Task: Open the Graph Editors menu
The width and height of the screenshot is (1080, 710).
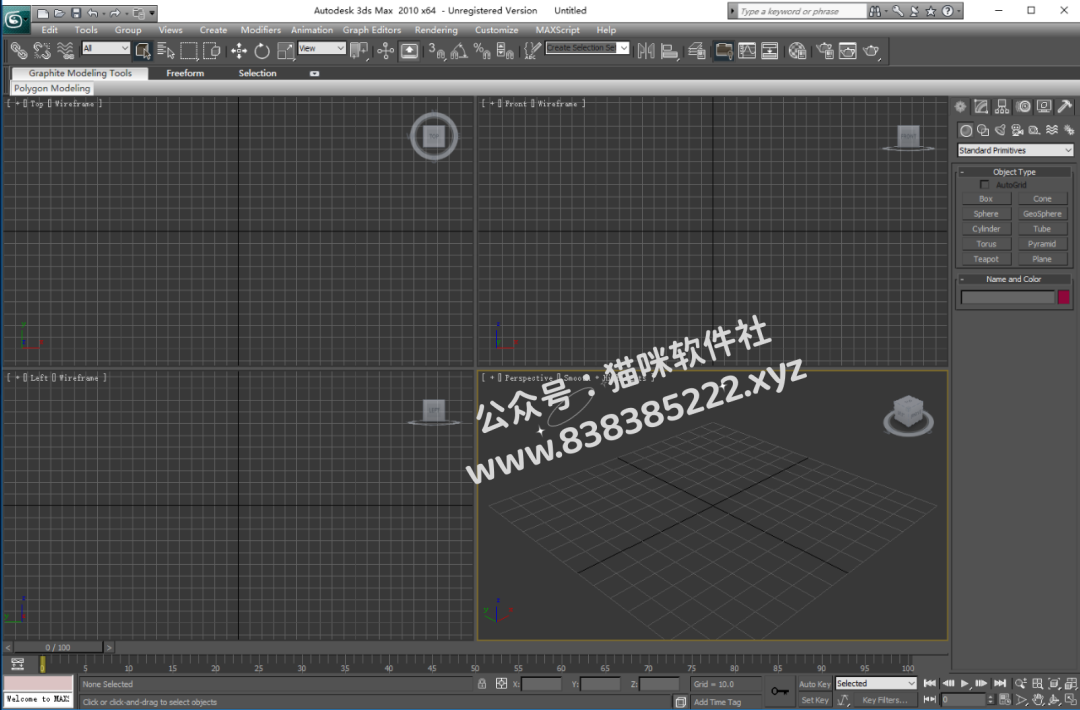Action: point(372,30)
